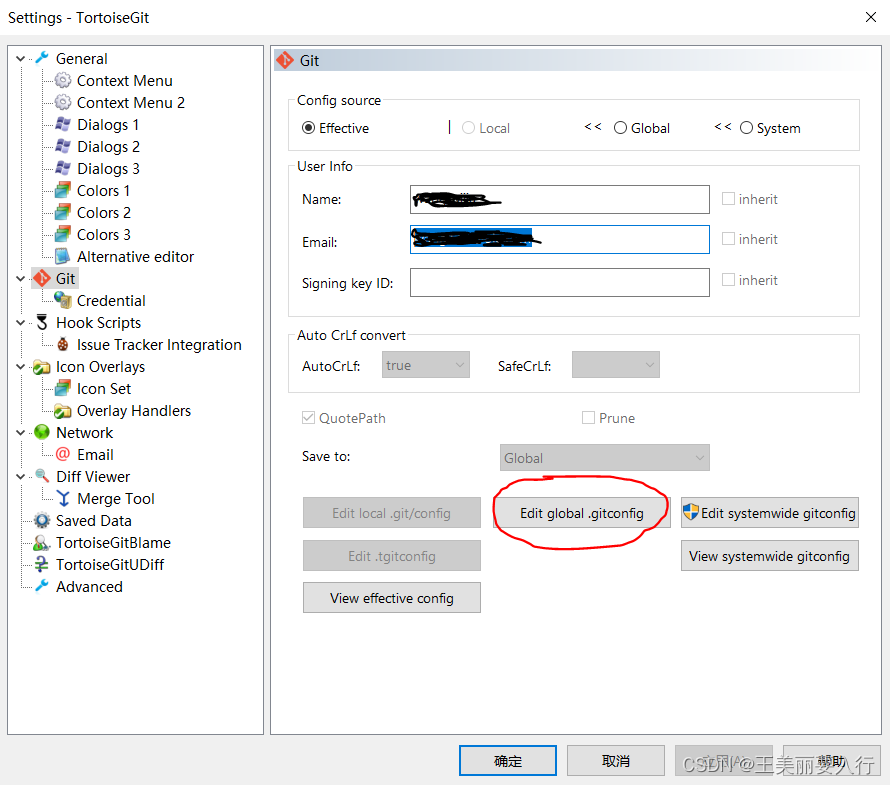Open Context Menu settings page

point(124,81)
